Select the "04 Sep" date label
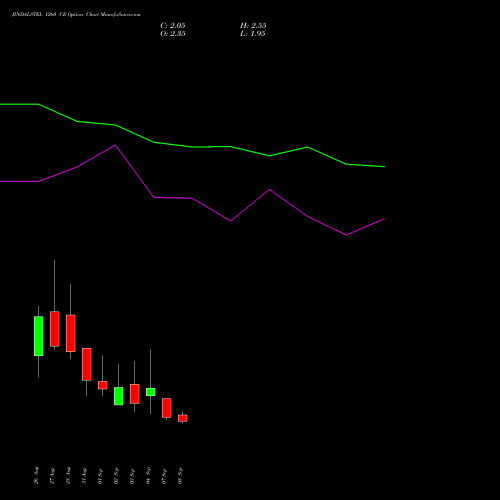The image size is (500, 500). pos(148,476)
